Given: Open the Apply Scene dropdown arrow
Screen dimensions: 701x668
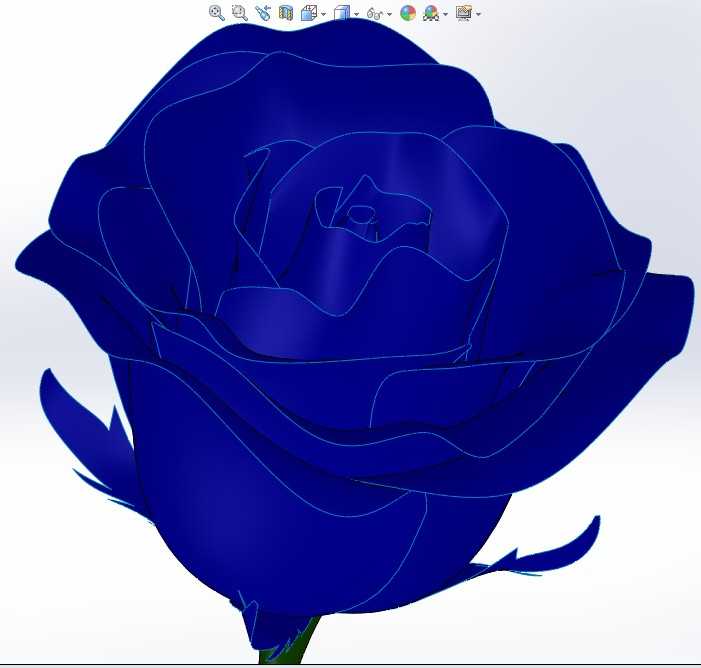Looking at the screenshot, I should (x=445, y=14).
